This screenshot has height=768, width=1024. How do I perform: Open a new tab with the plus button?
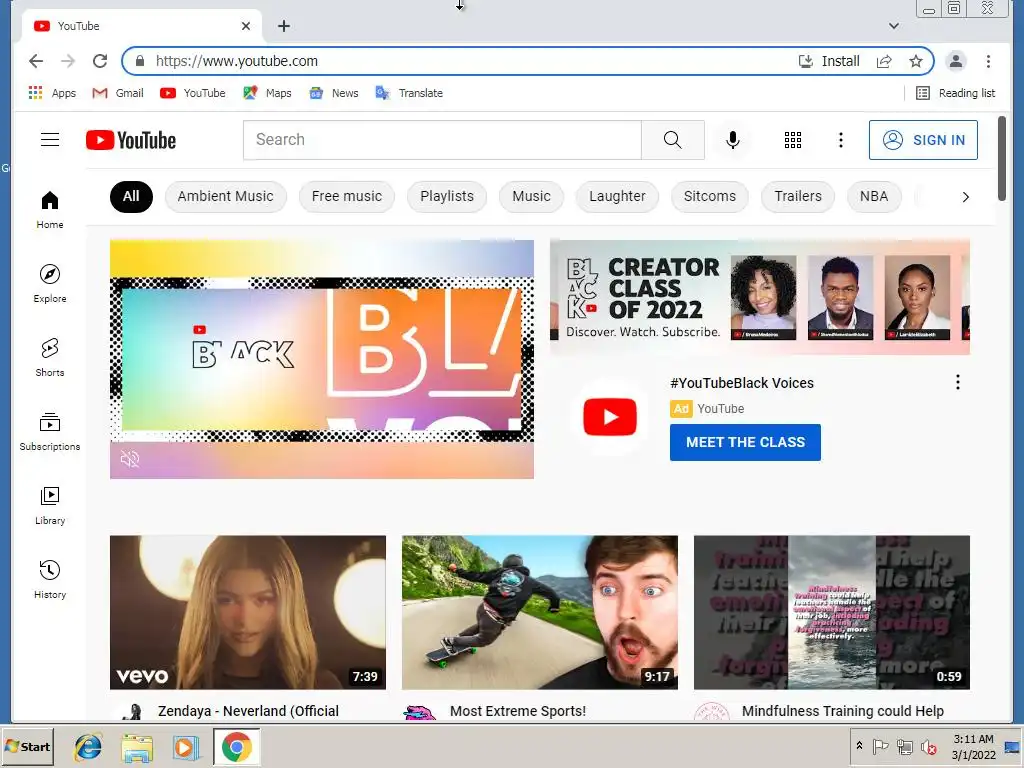(283, 26)
